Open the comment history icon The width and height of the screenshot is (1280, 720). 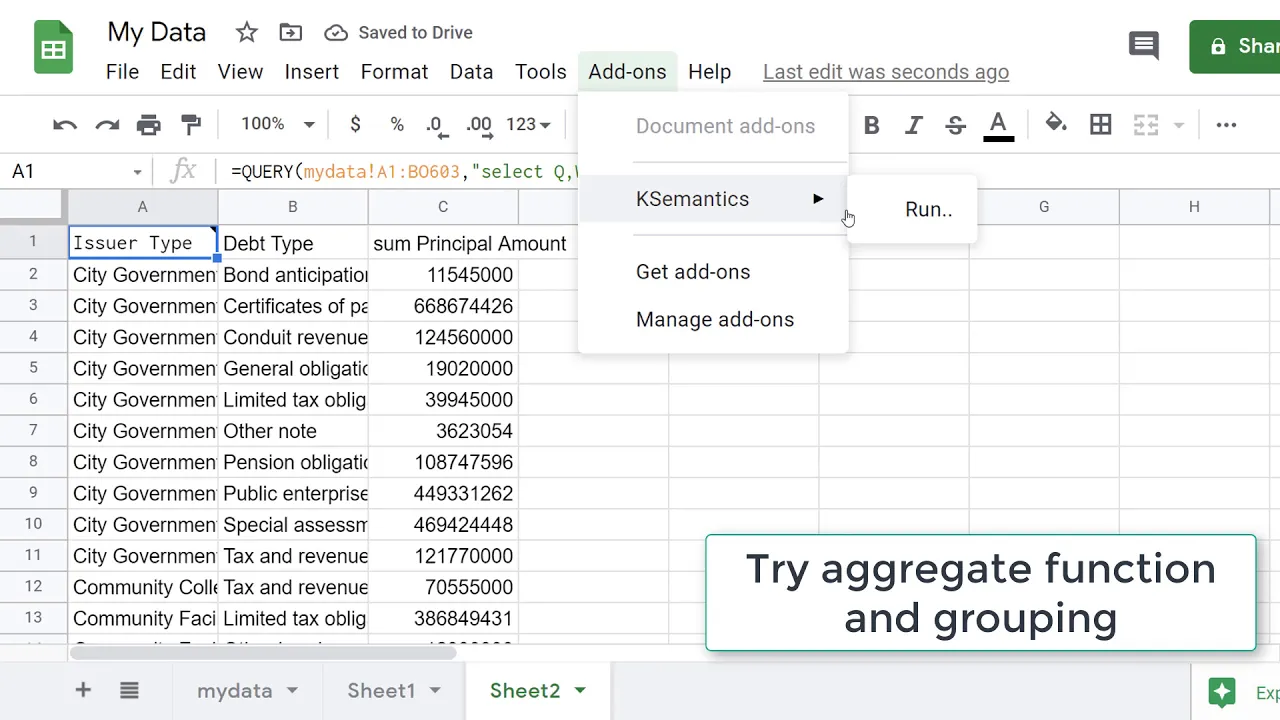pyautogui.click(x=1143, y=45)
